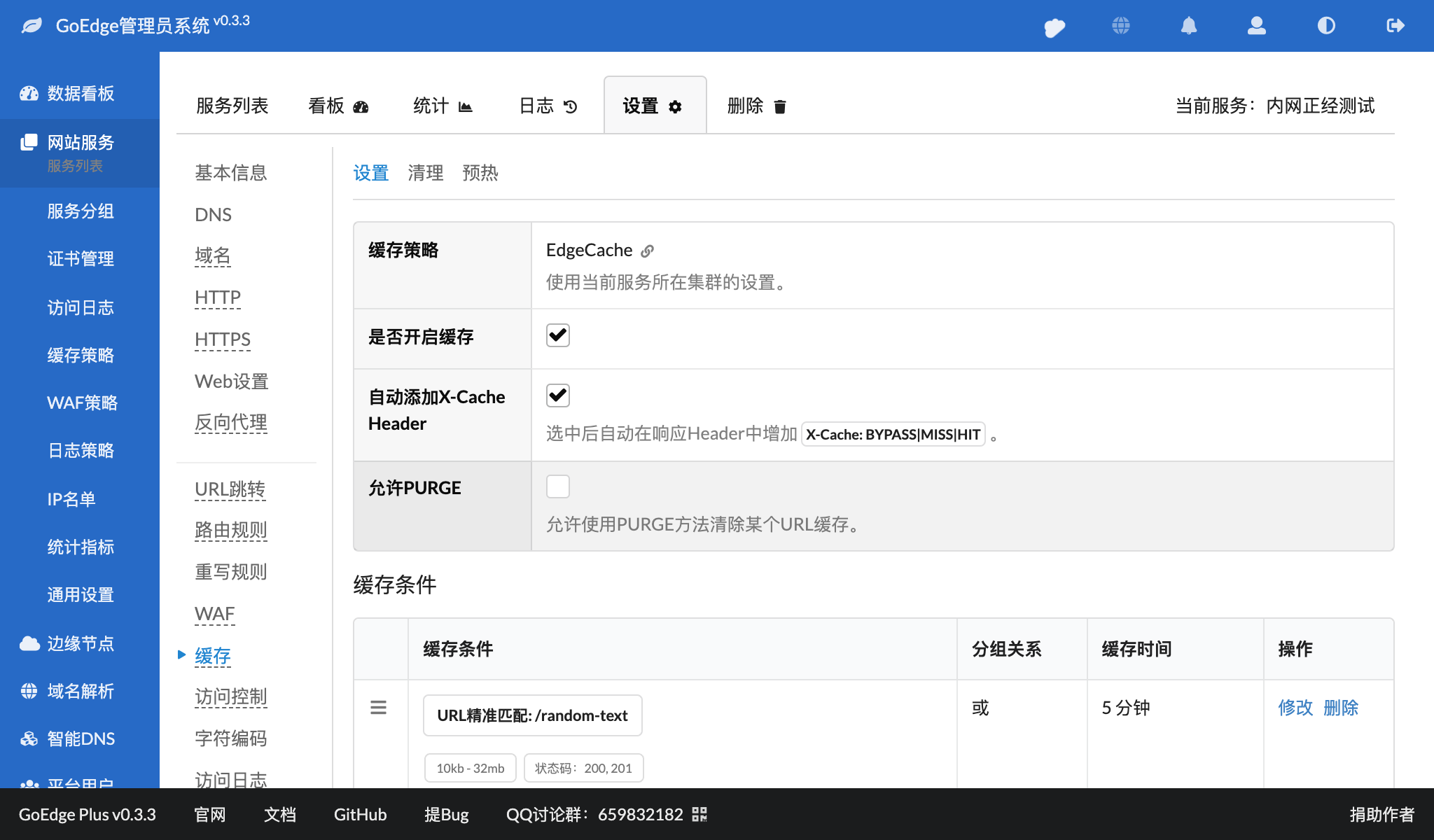Click the 网站服务 sidebar icon
Screen dimensions: 1434x840
click(29, 142)
